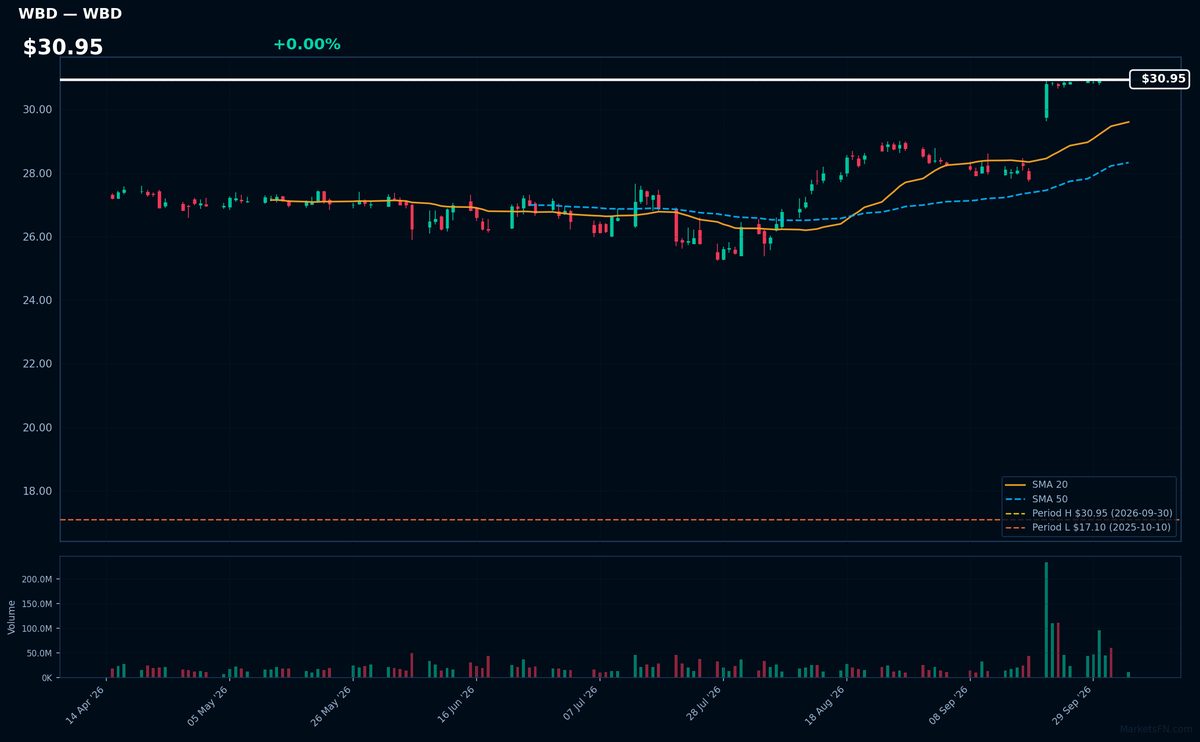Click the 28.00 price axis label
Viewport: 1200px width, 742px height.
point(38,173)
